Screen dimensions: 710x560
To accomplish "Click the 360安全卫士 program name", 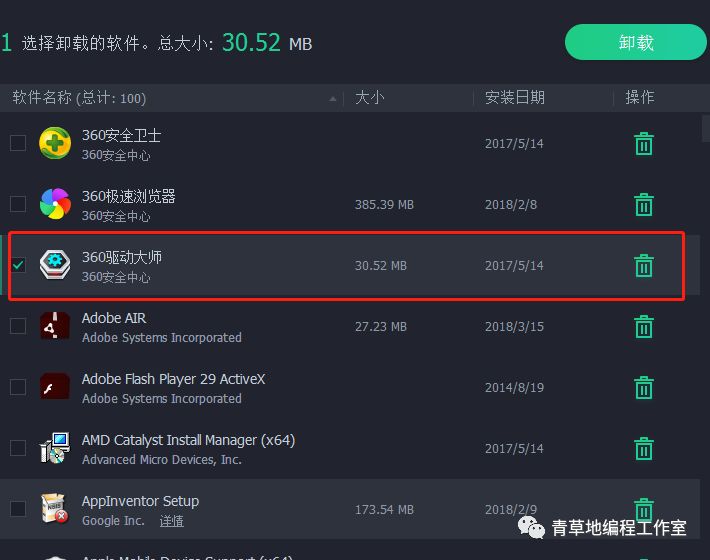I will pos(121,135).
